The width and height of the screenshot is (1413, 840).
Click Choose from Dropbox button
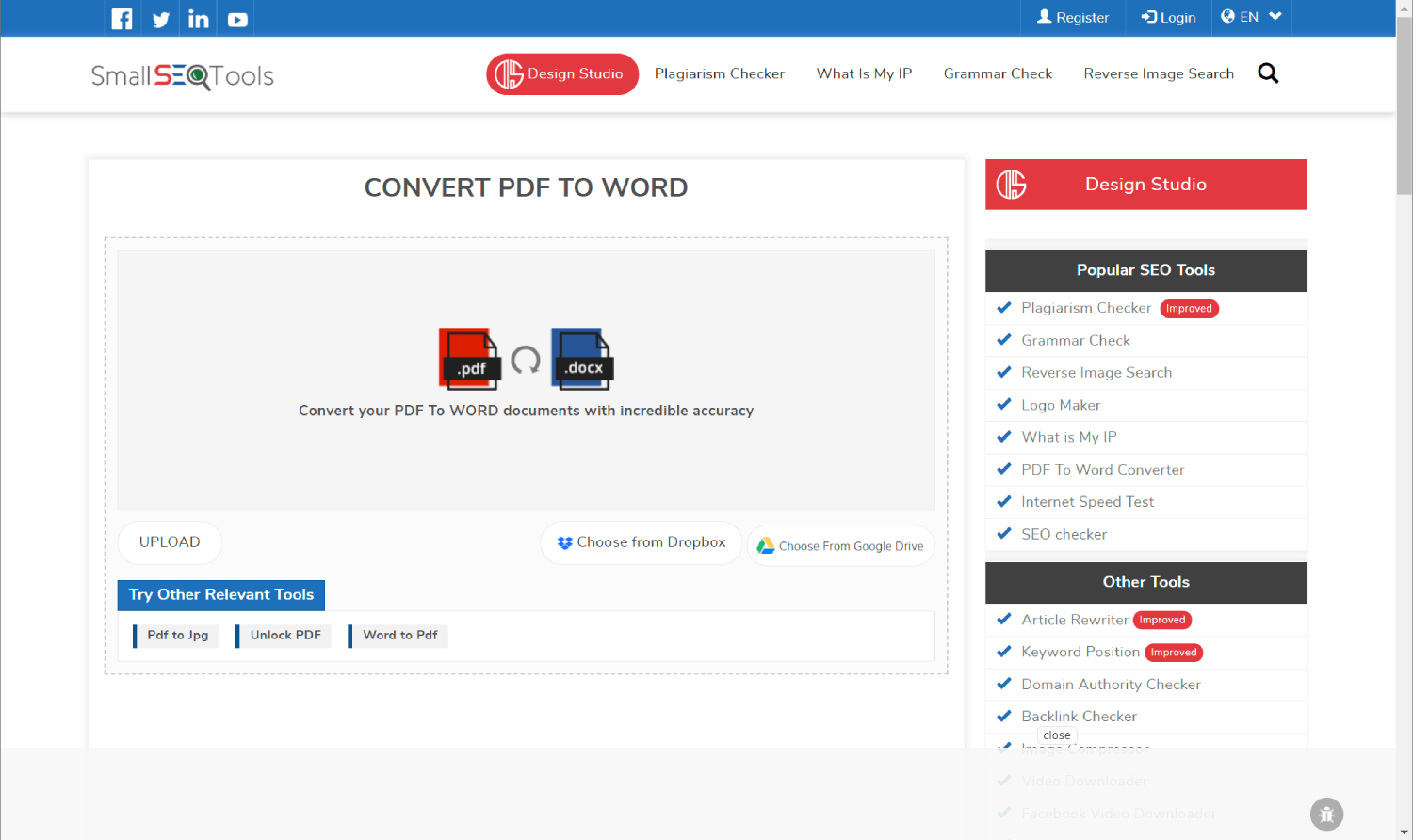click(642, 542)
